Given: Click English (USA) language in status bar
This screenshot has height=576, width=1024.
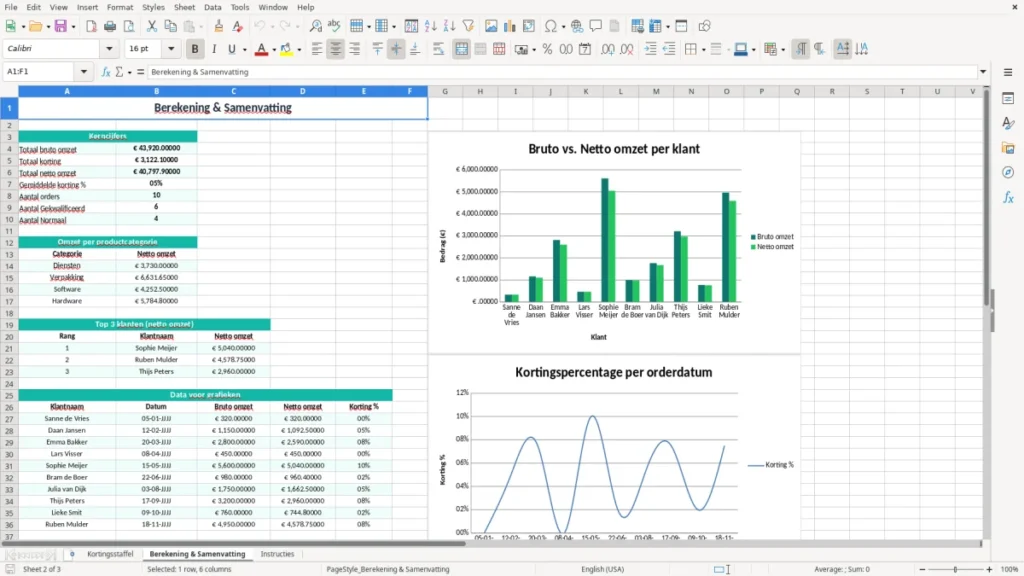Looking at the screenshot, I should click(602, 569).
